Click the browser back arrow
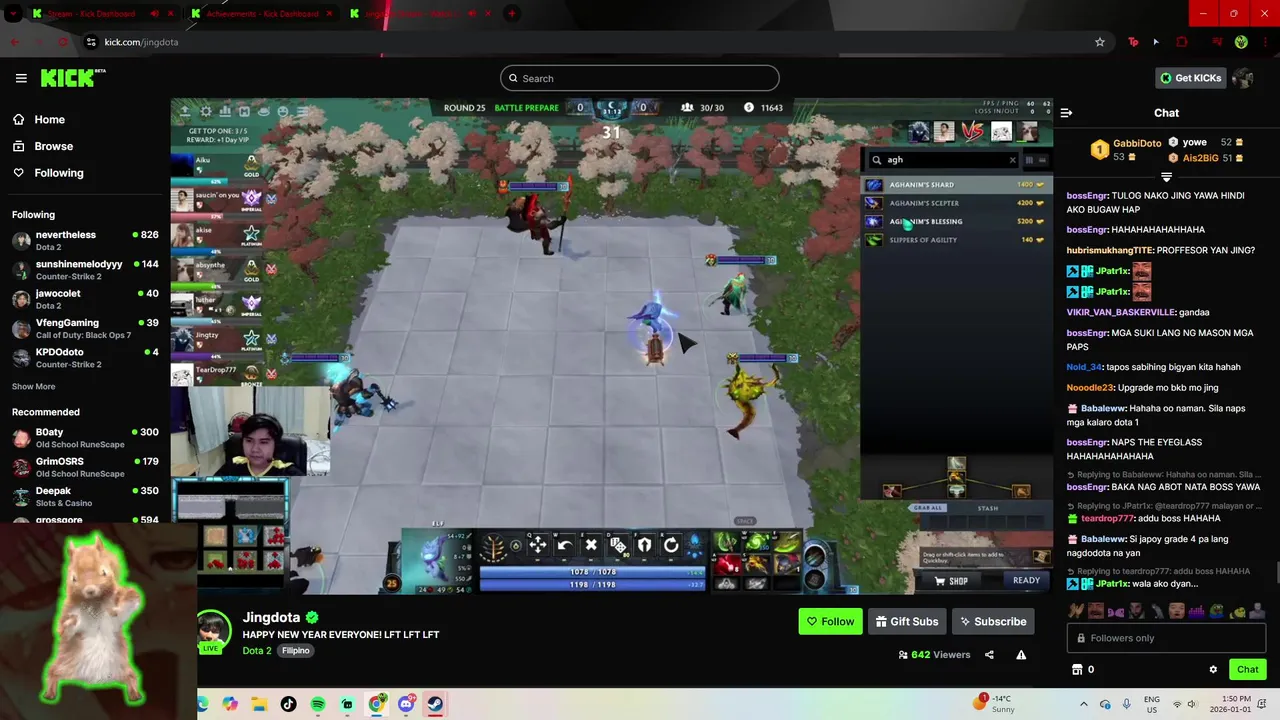 pyautogui.click(x=15, y=42)
